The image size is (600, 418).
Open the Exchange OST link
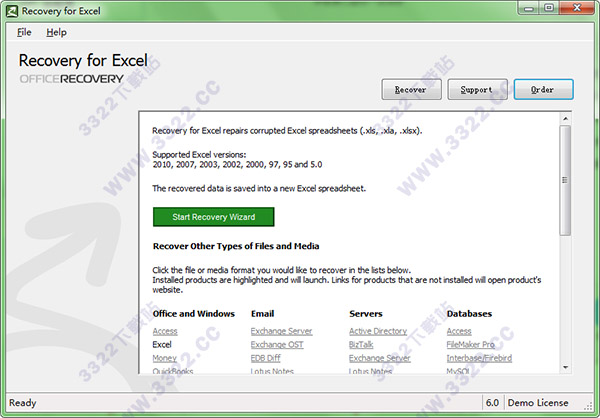(x=277, y=345)
